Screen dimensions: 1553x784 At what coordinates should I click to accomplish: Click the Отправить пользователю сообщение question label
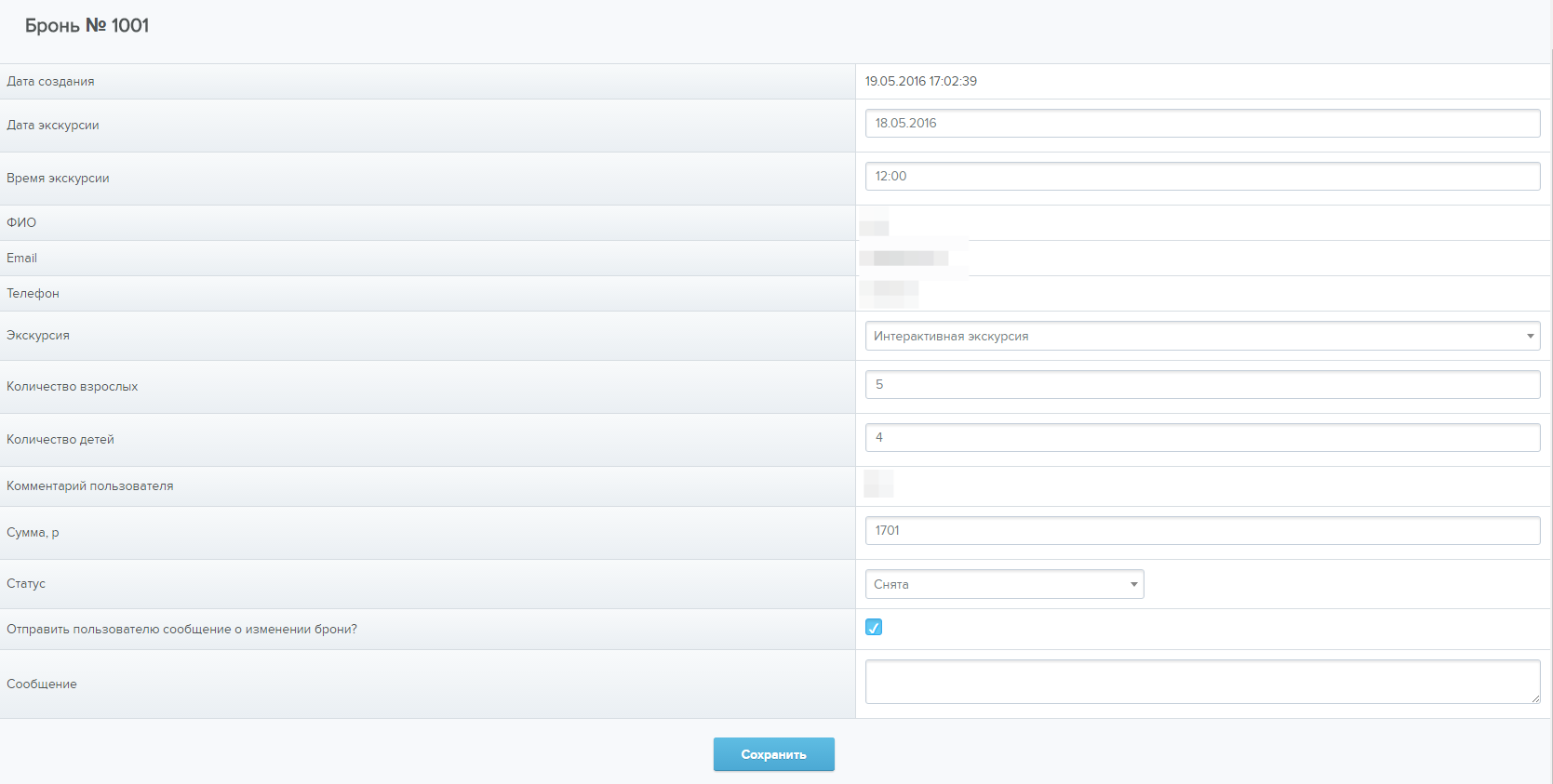(x=181, y=630)
